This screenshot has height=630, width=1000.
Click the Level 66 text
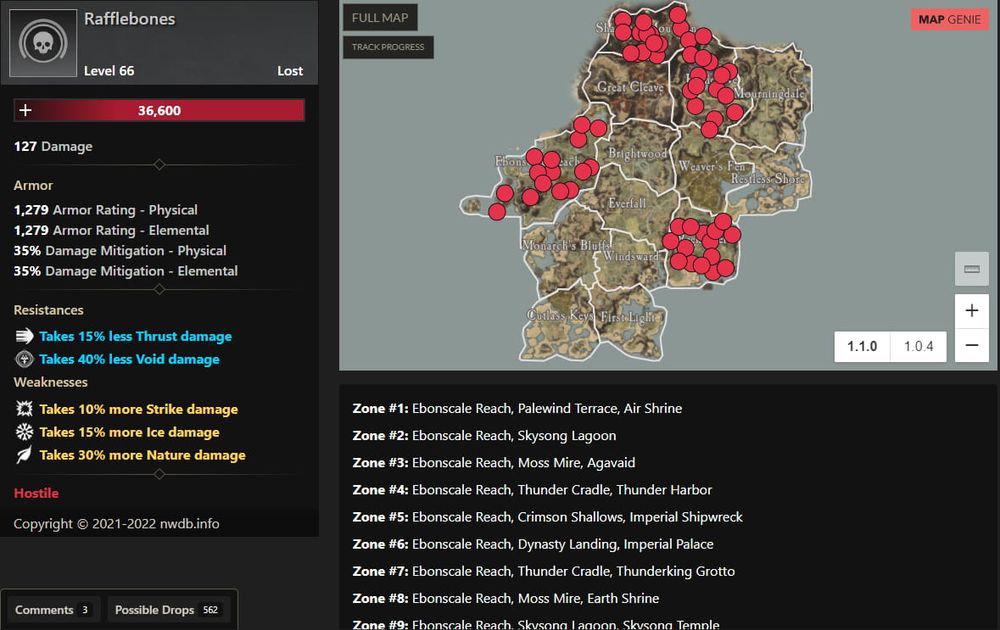tap(109, 71)
